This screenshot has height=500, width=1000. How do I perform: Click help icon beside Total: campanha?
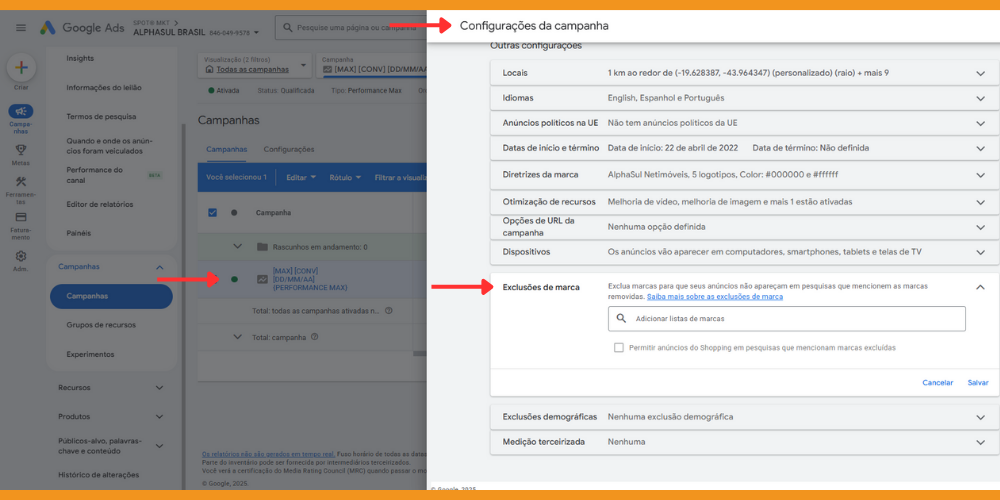(x=314, y=337)
